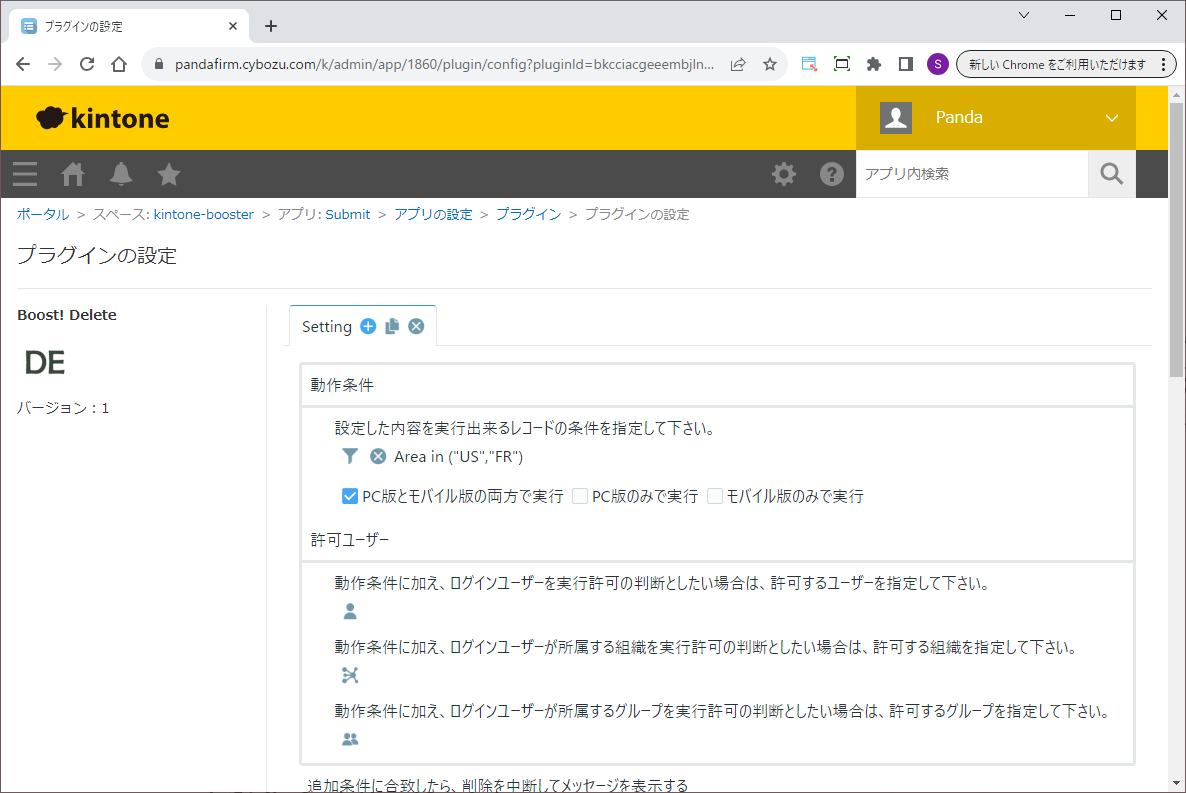Click the アプリ内検索 search field

pyautogui.click(x=971, y=174)
